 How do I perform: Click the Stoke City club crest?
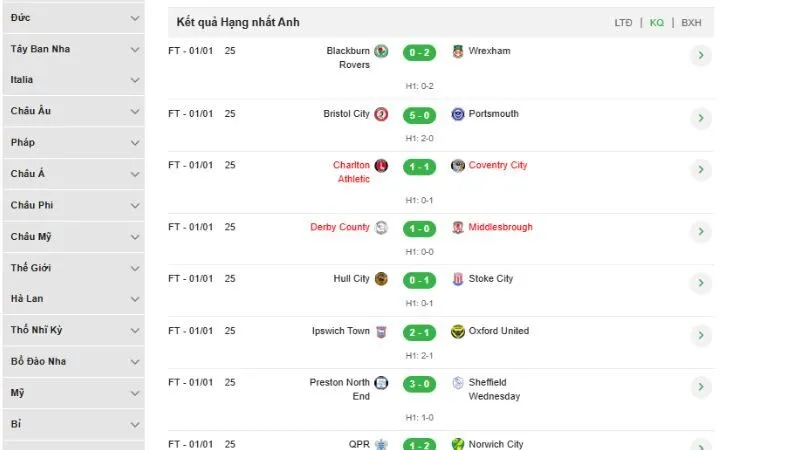coord(458,279)
